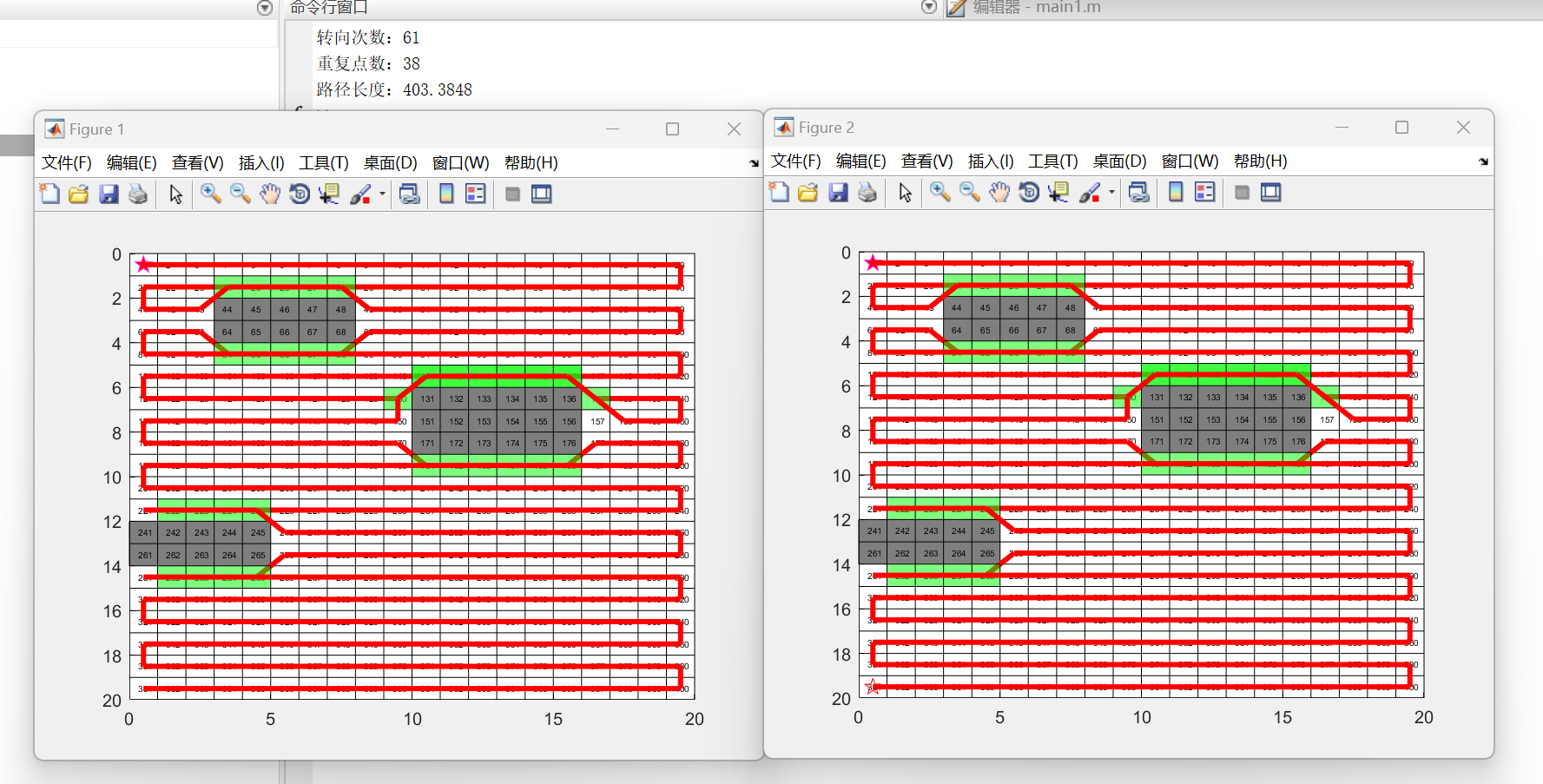This screenshot has width=1543, height=784.
Task: Click Link Plot icon in Figure 1
Action: pyautogui.click(x=409, y=194)
